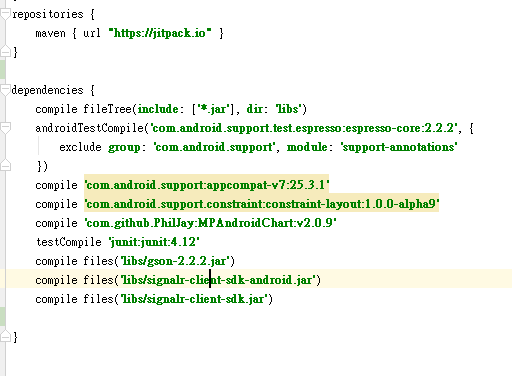Click 'libs/gson-2.2.2.jar' file path
The width and height of the screenshot is (512, 376).
pos(175,261)
